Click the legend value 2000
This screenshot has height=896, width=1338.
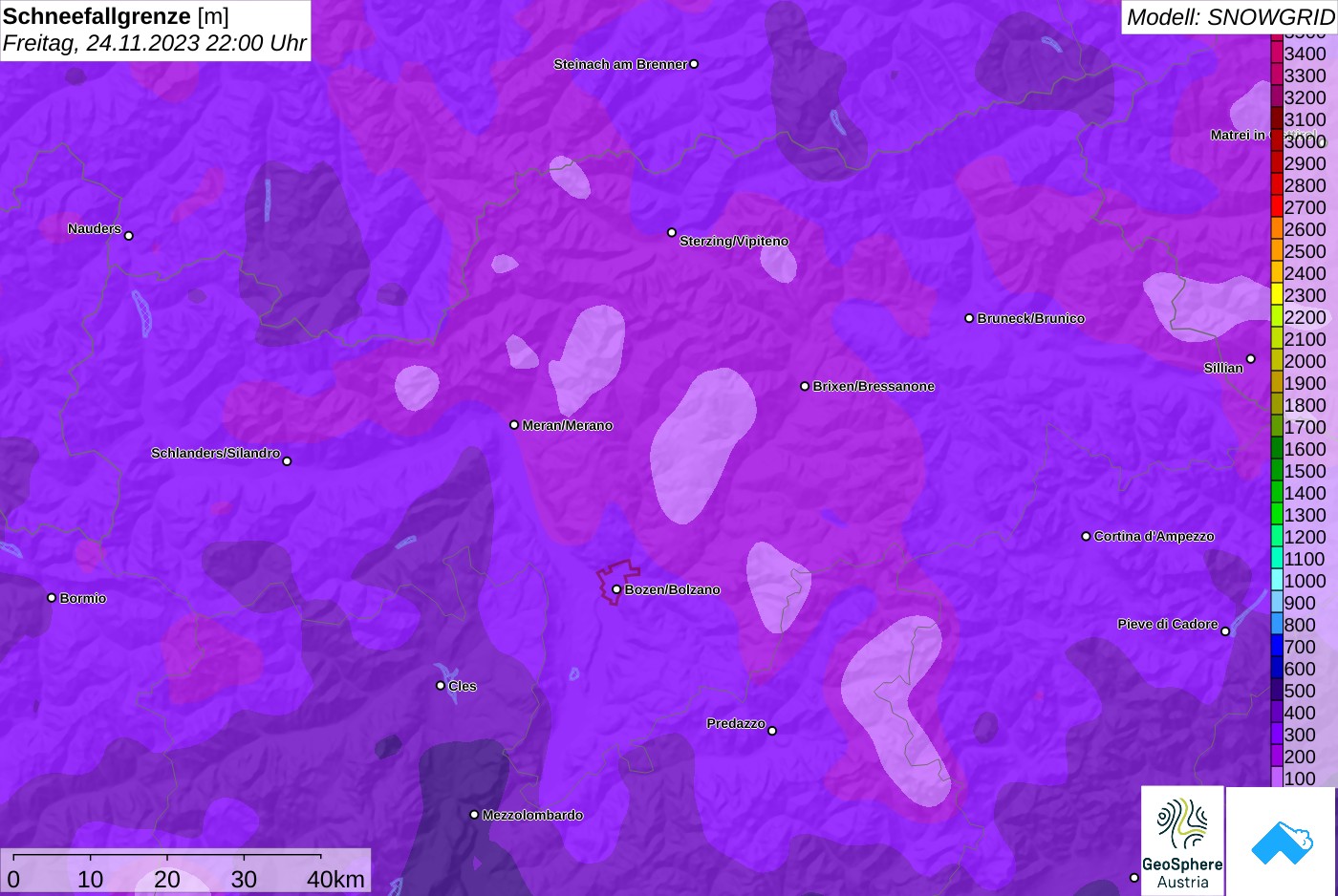point(1305,361)
